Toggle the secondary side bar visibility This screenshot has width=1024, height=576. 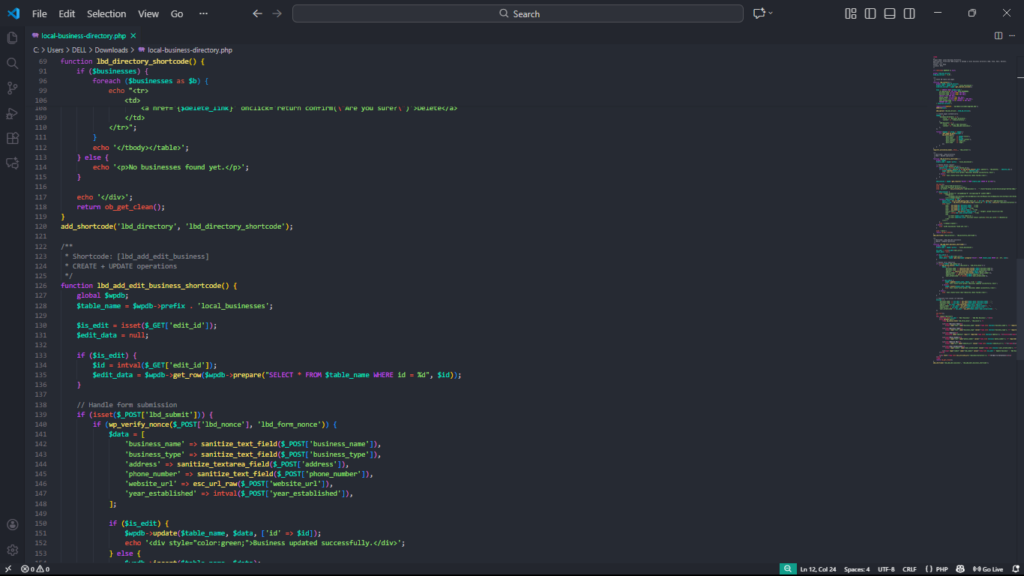pos(908,14)
